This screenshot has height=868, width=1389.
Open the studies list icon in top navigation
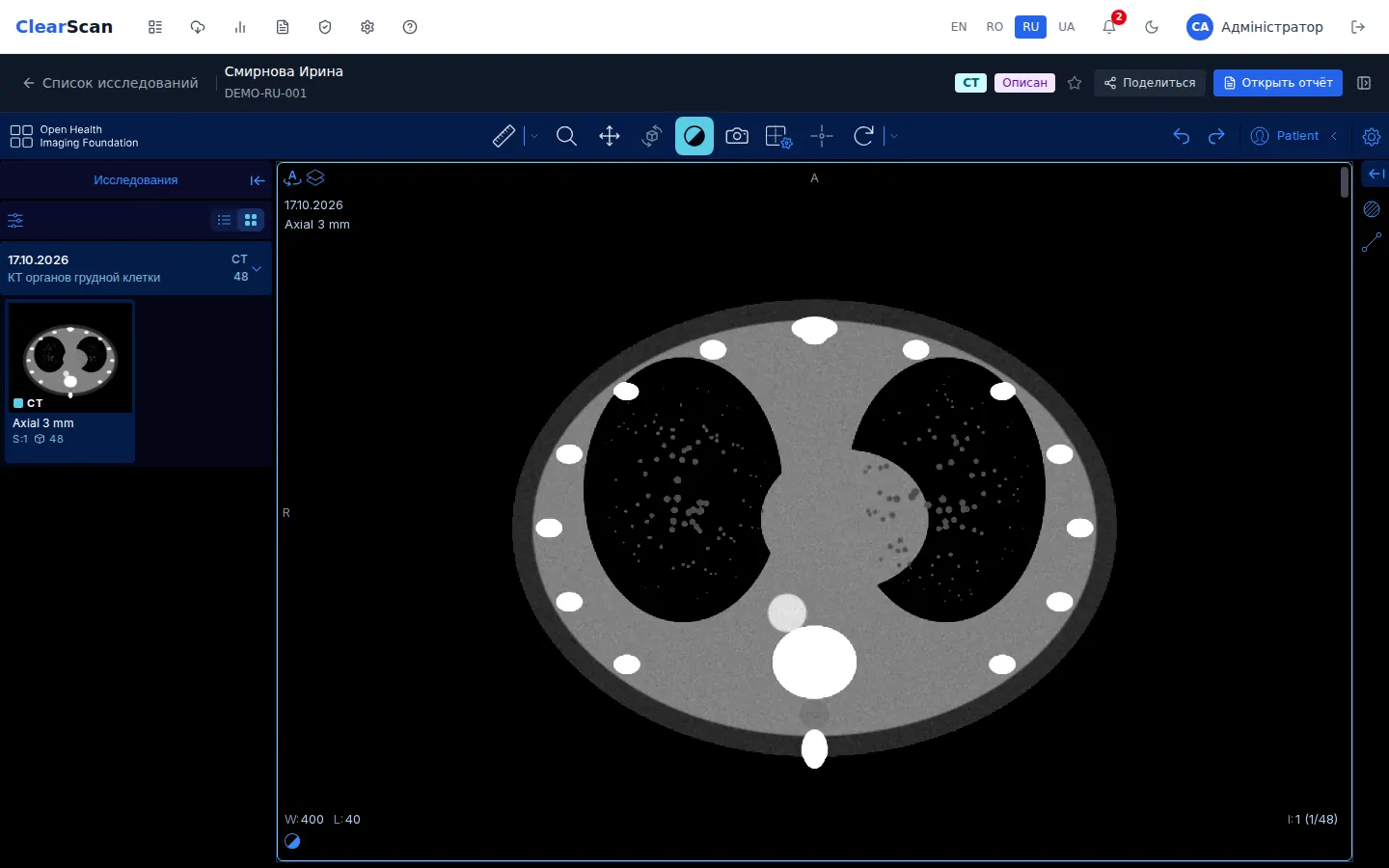coord(155,27)
